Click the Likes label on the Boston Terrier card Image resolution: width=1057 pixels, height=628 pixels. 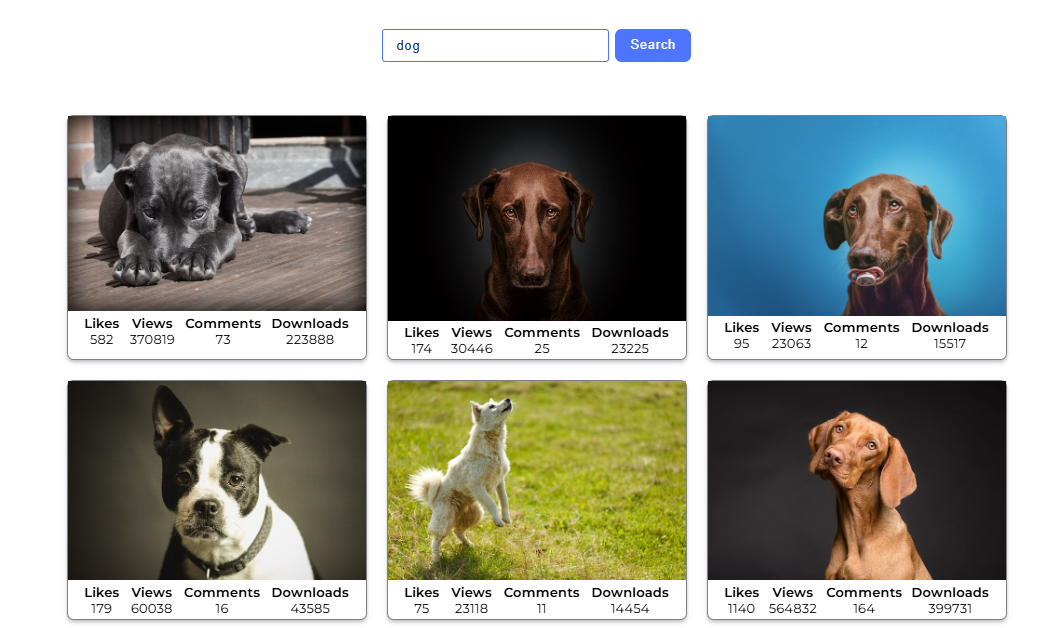(101, 592)
